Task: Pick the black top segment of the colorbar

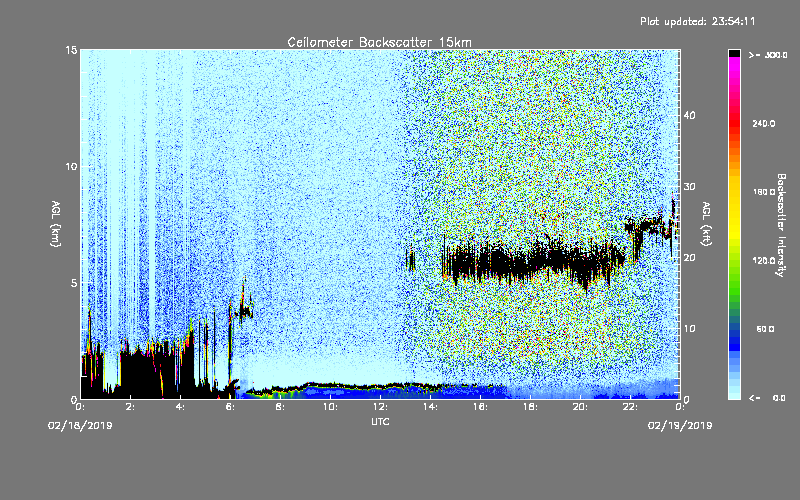Action: coord(734,53)
